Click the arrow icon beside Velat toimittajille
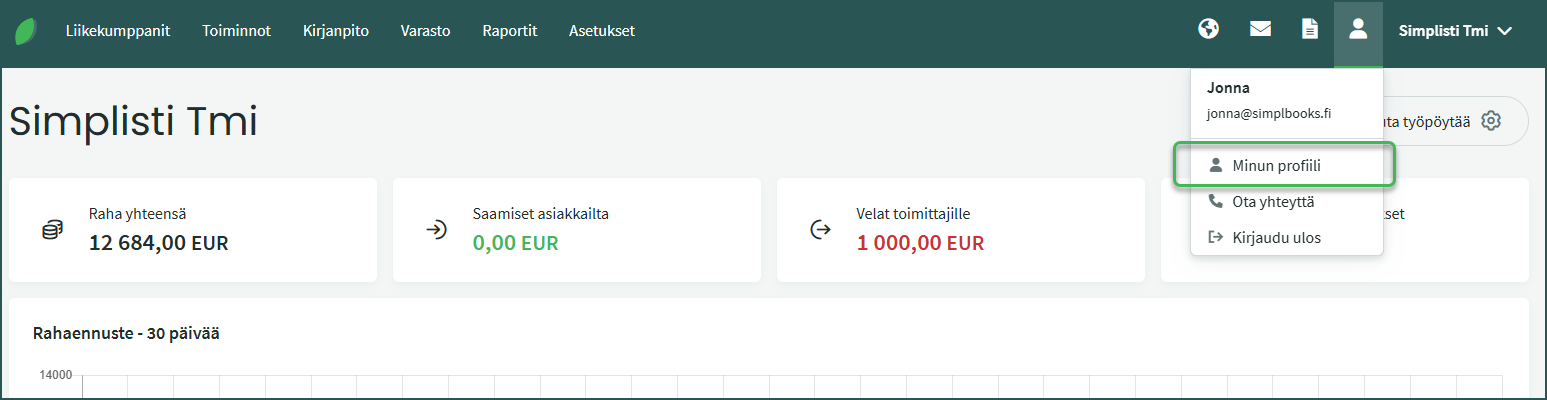Viewport: 1547px width, 400px height. click(820, 230)
